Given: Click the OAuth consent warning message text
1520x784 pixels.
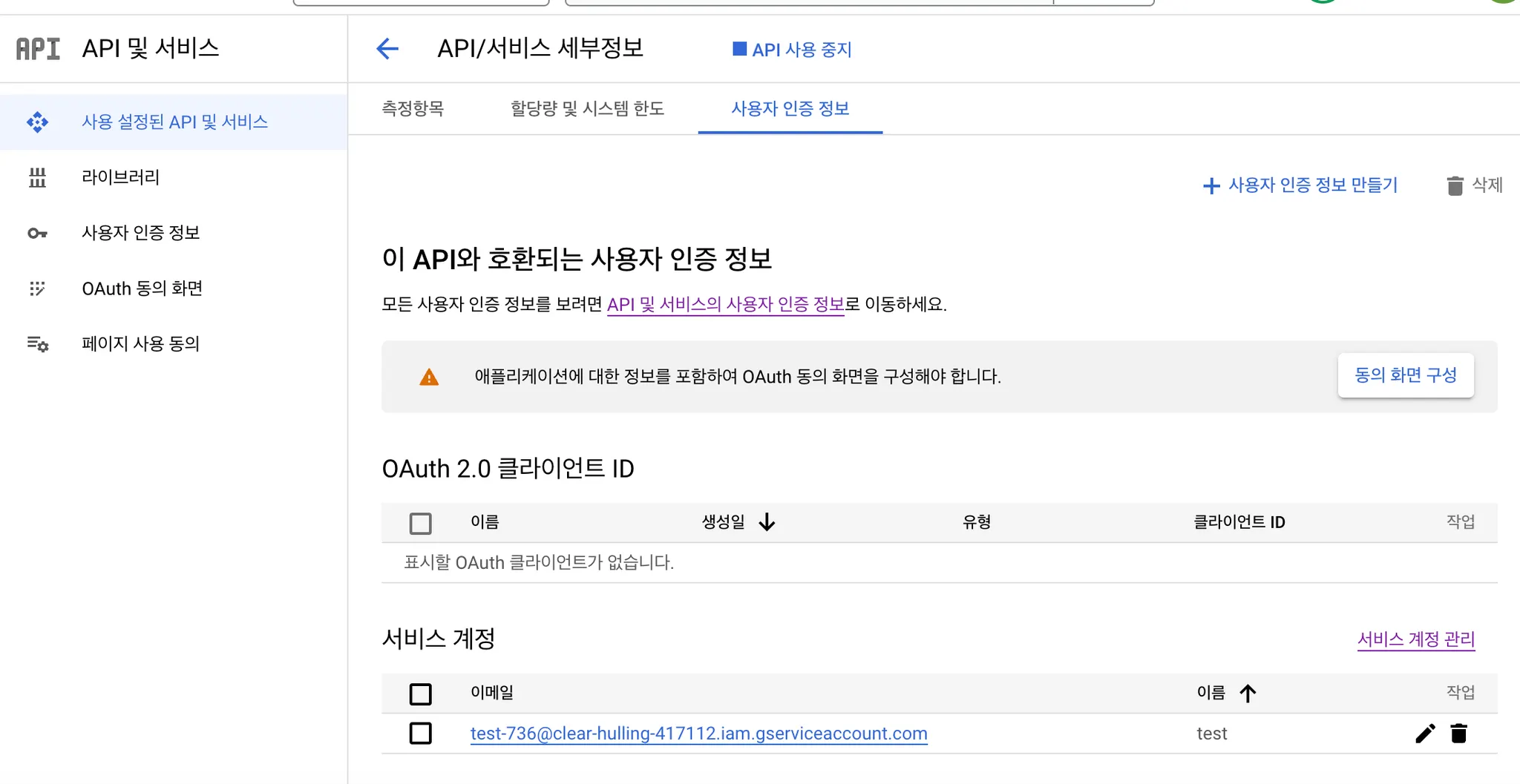Looking at the screenshot, I should tap(738, 377).
